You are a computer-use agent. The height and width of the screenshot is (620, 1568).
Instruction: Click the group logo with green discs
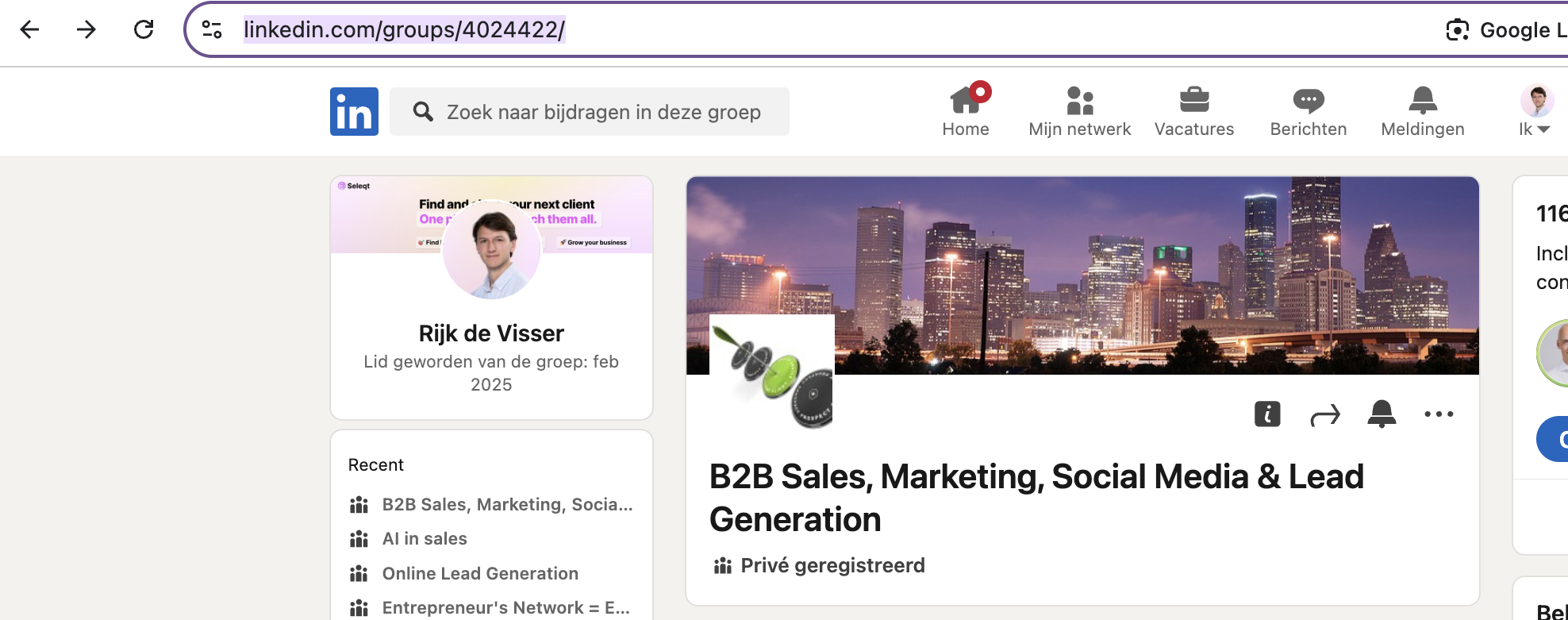tap(771, 374)
